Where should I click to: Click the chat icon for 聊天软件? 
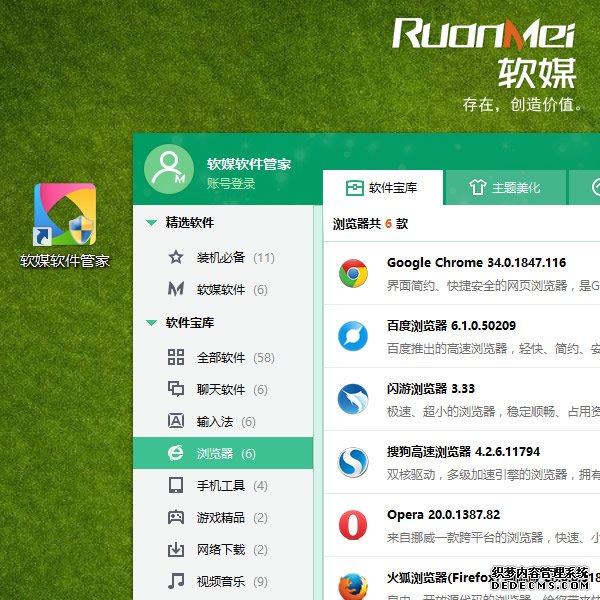(176, 389)
